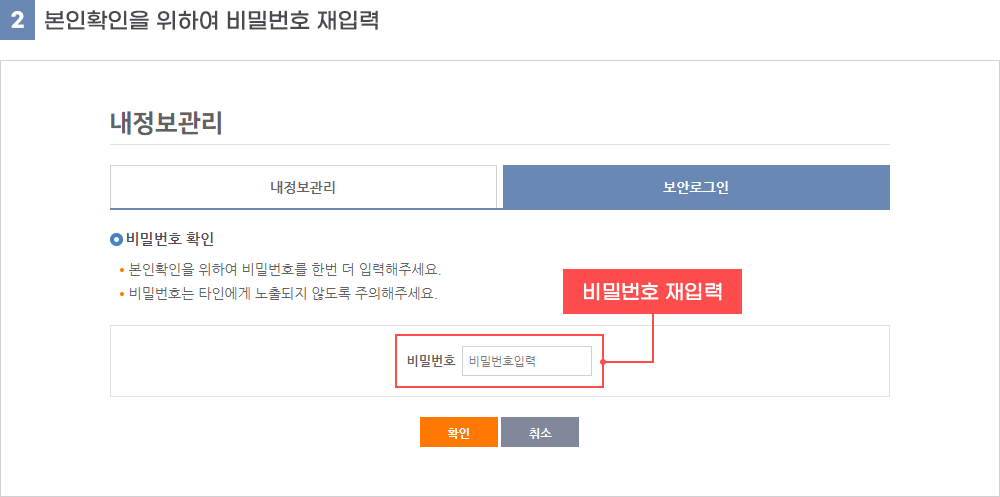Confirm with the orange 확인 button
Screen dimensions: 1000x497
pyautogui.click(x=459, y=432)
